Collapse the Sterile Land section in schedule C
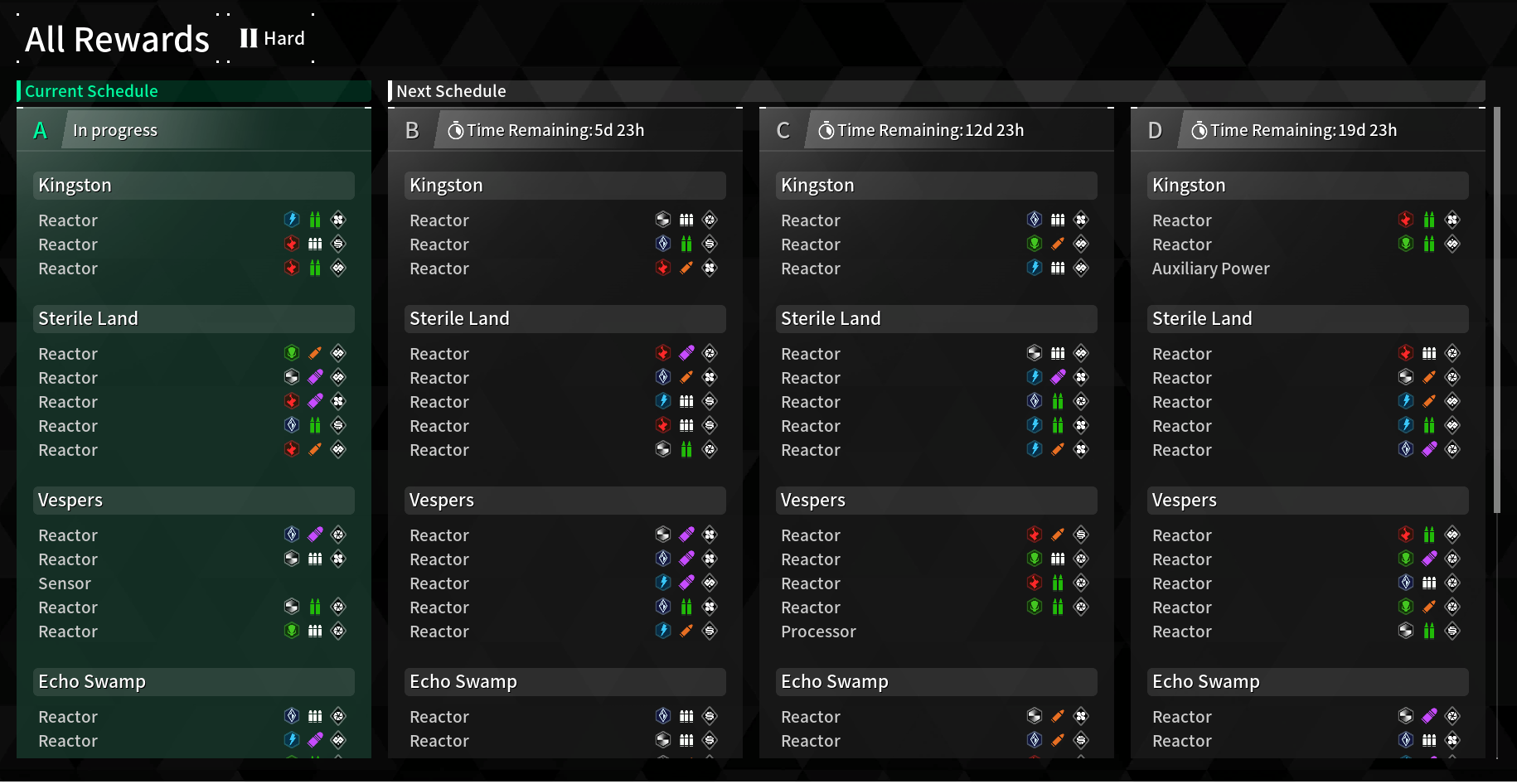This screenshot has height=784, width=1517. point(935,318)
